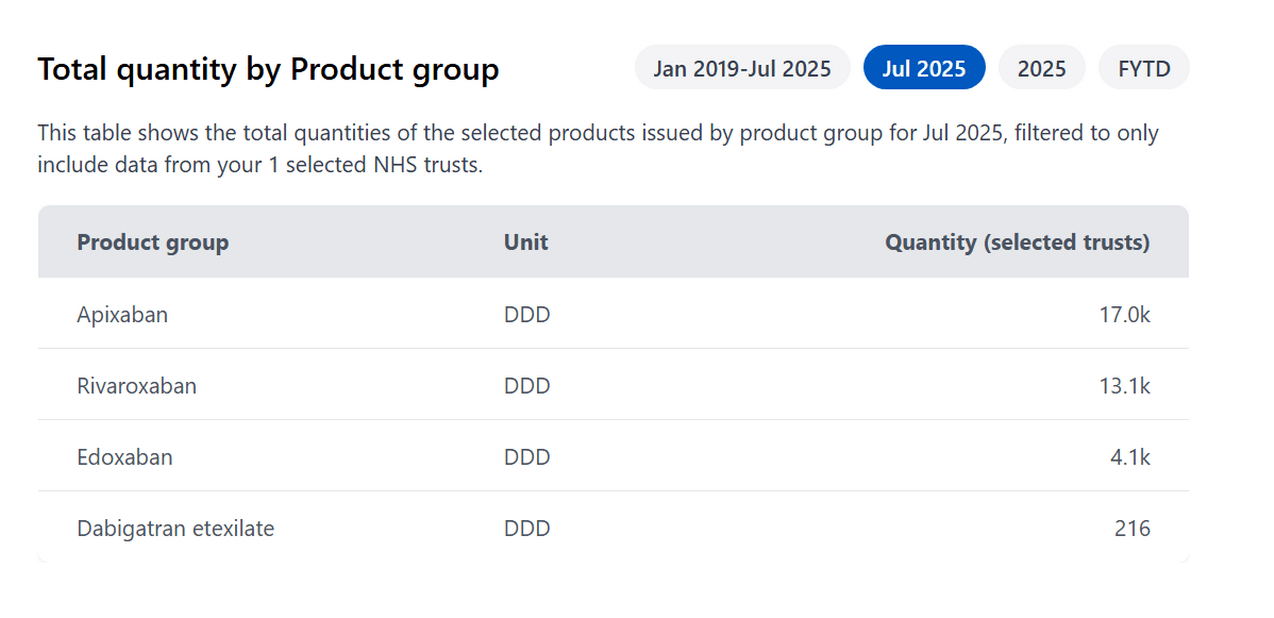Screen dimensions: 1274x618
Task: Click the Product group column header
Action: coord(153,242)
